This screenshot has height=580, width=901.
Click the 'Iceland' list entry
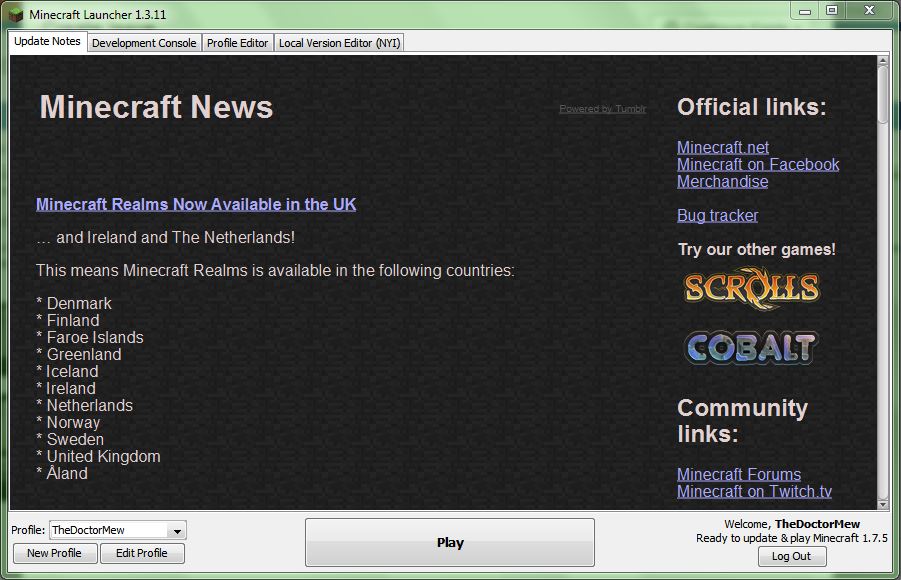point(72,371)
